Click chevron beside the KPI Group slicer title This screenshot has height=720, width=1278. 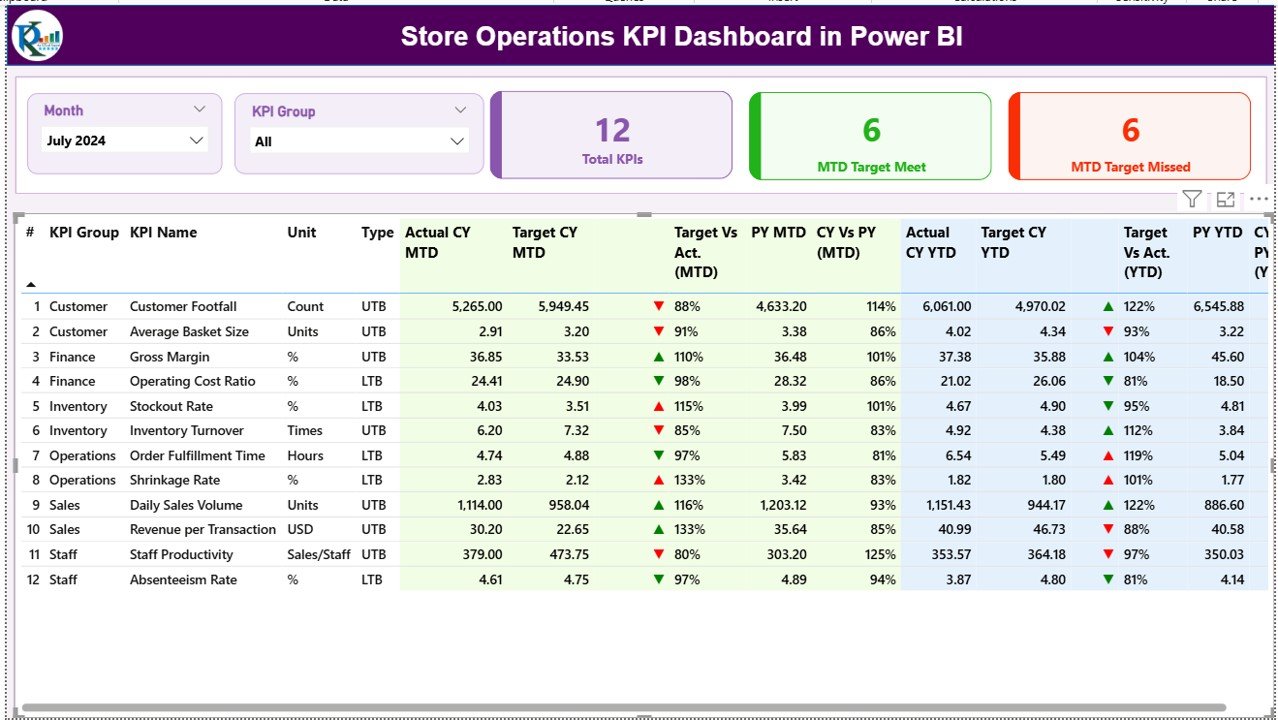[x=460, y=111]
